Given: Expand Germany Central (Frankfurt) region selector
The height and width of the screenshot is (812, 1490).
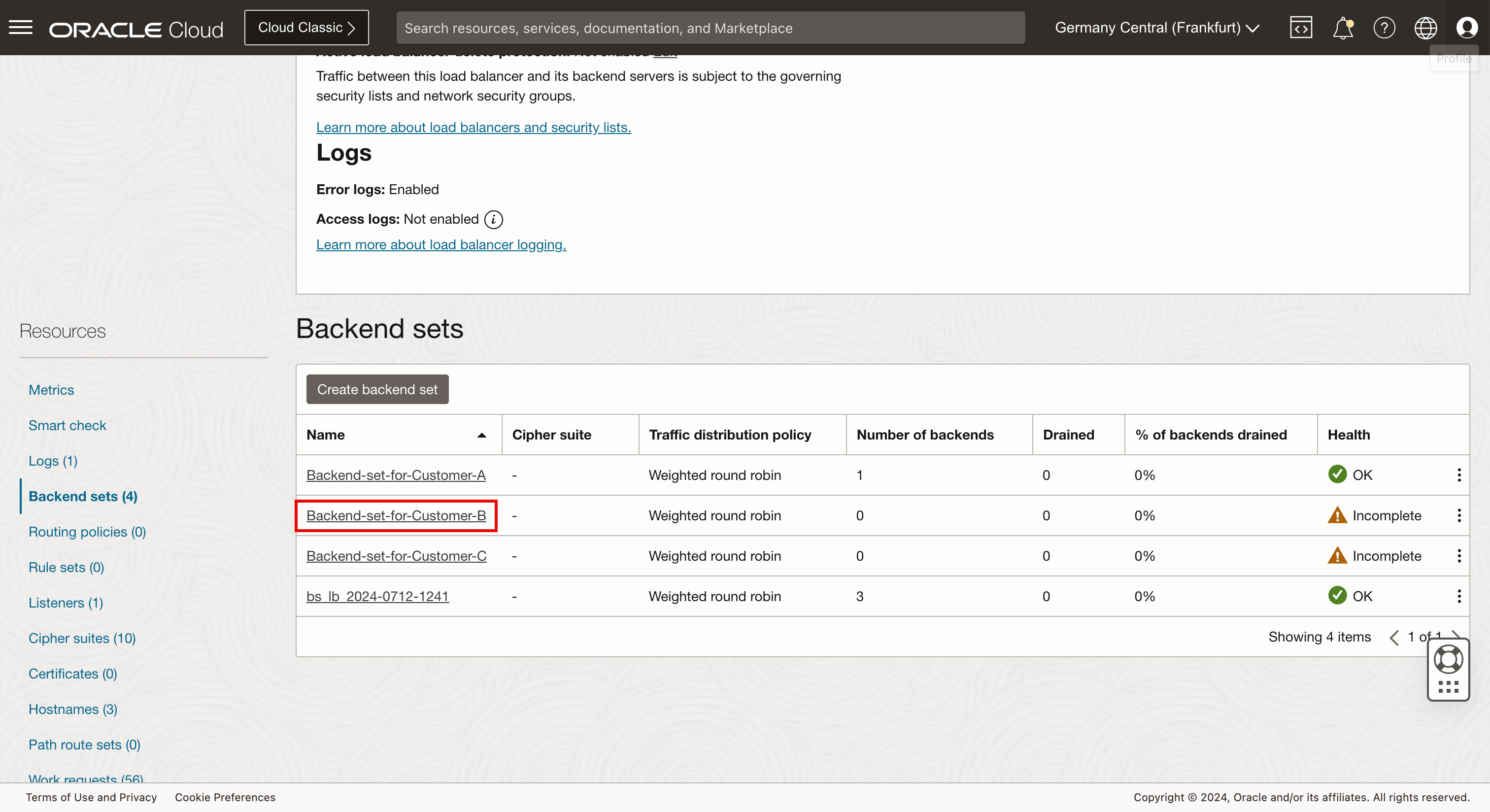Looking at the screenshot, I should click(x=1157, y=28).
